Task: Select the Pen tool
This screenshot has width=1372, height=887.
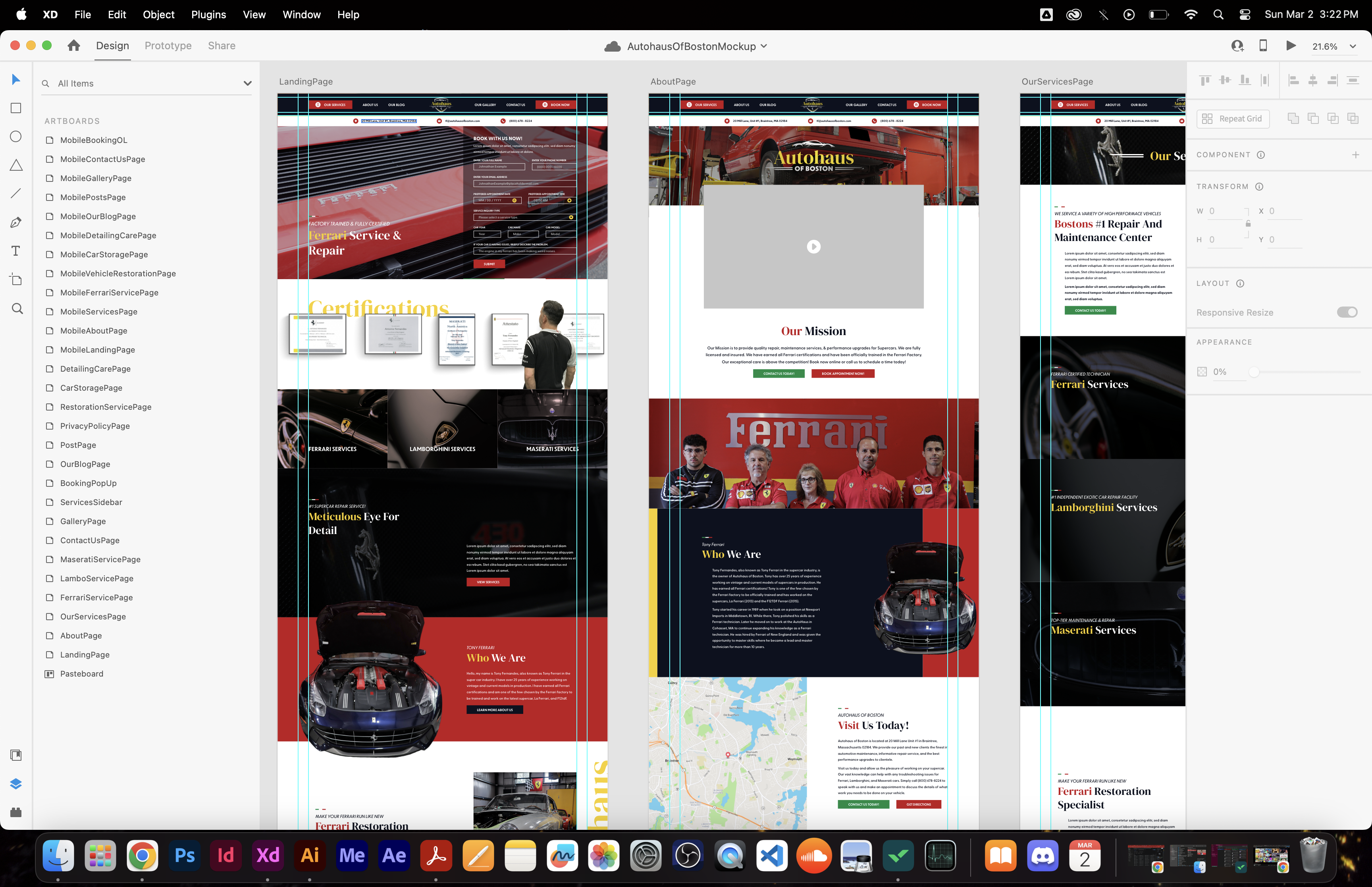Action: 16,222
